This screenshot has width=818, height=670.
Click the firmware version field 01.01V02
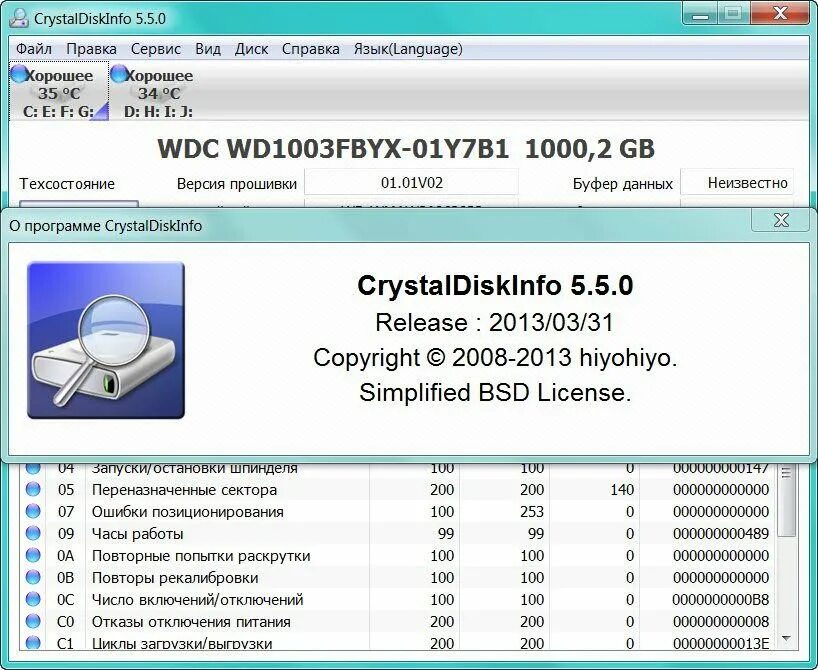pyautogui.click(x=412, y=183)
